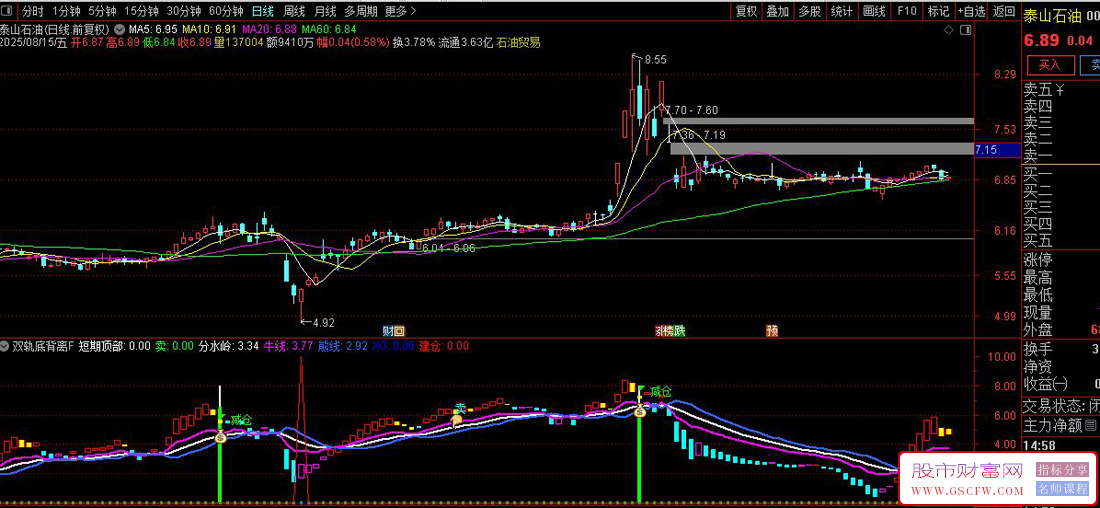Click the orange 回 marker next to 财
The width and height of the screenshot is (1100, 508).
coord(398,330)
